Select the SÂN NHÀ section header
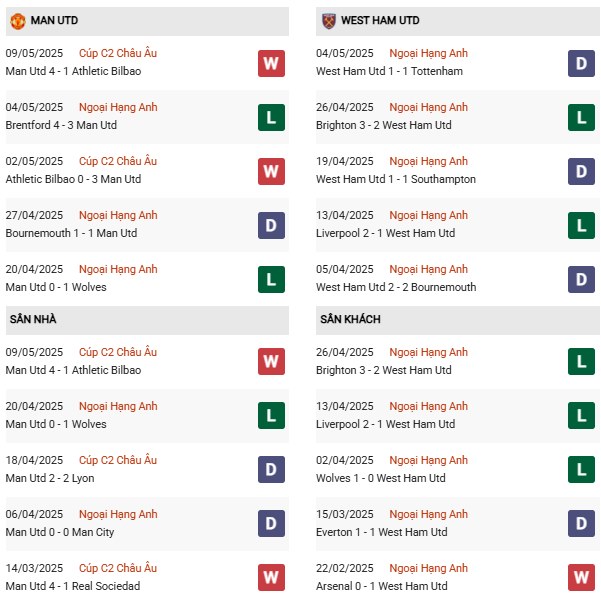 (34, 320)
